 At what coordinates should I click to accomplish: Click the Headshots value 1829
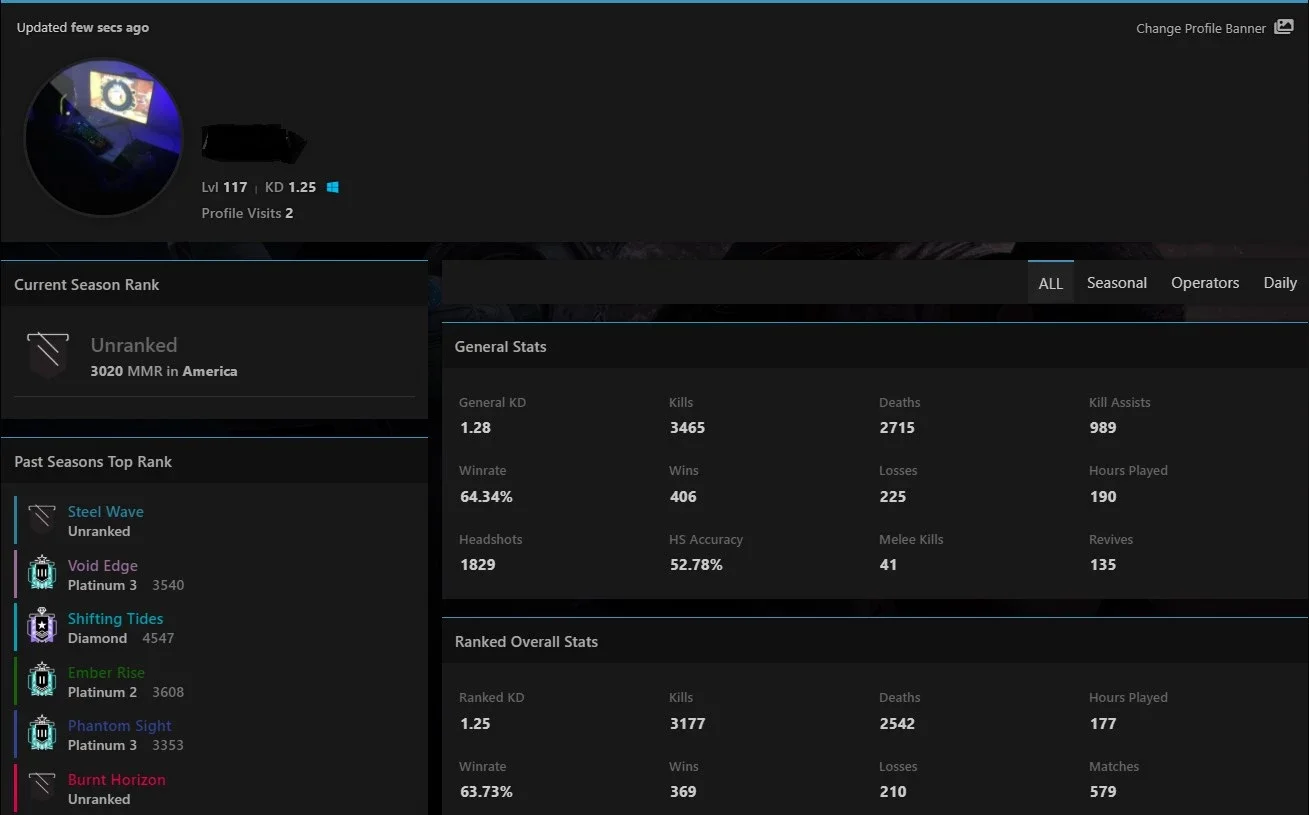coord(478,564)
